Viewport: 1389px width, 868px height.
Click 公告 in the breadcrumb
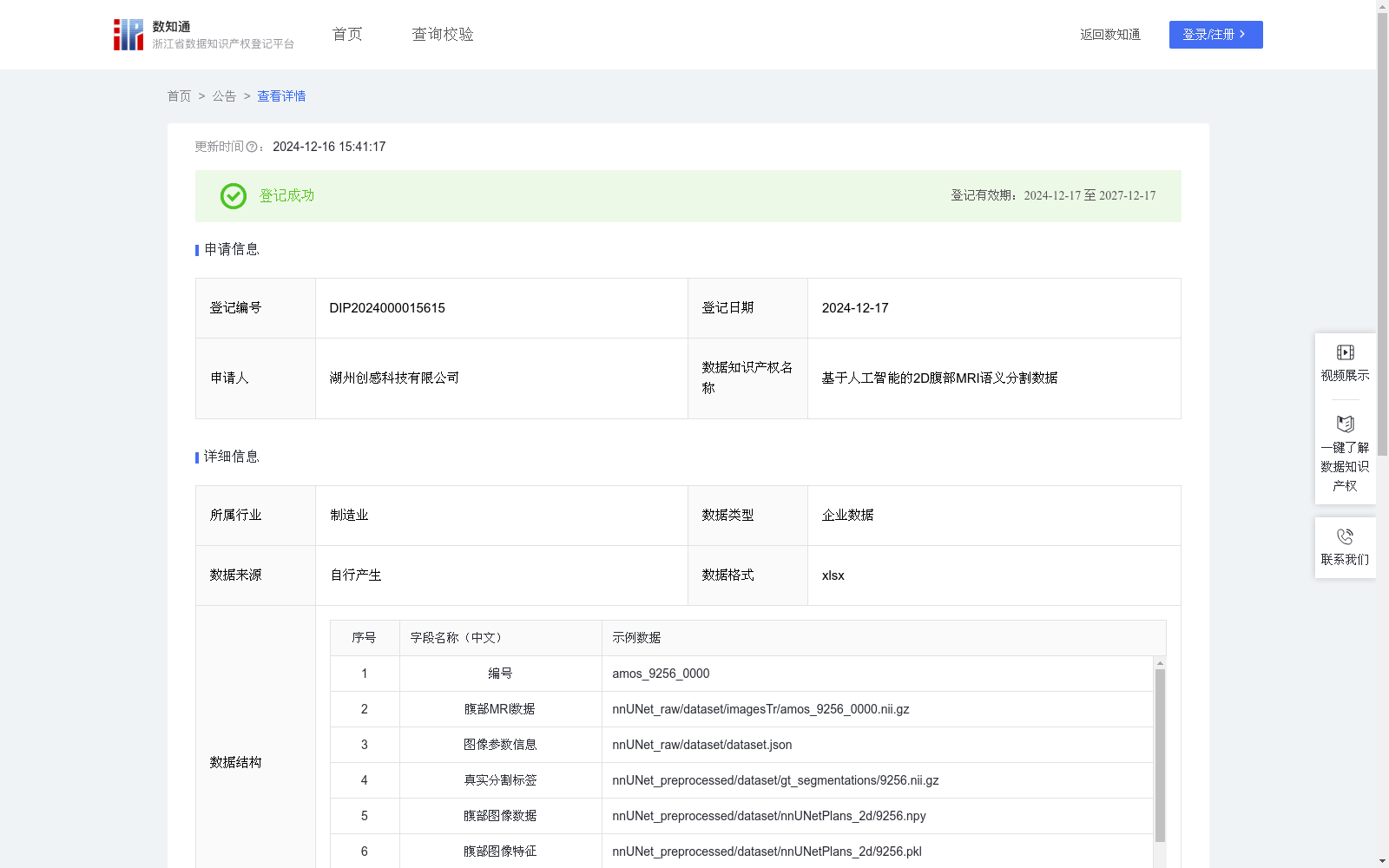coord(224,96)
